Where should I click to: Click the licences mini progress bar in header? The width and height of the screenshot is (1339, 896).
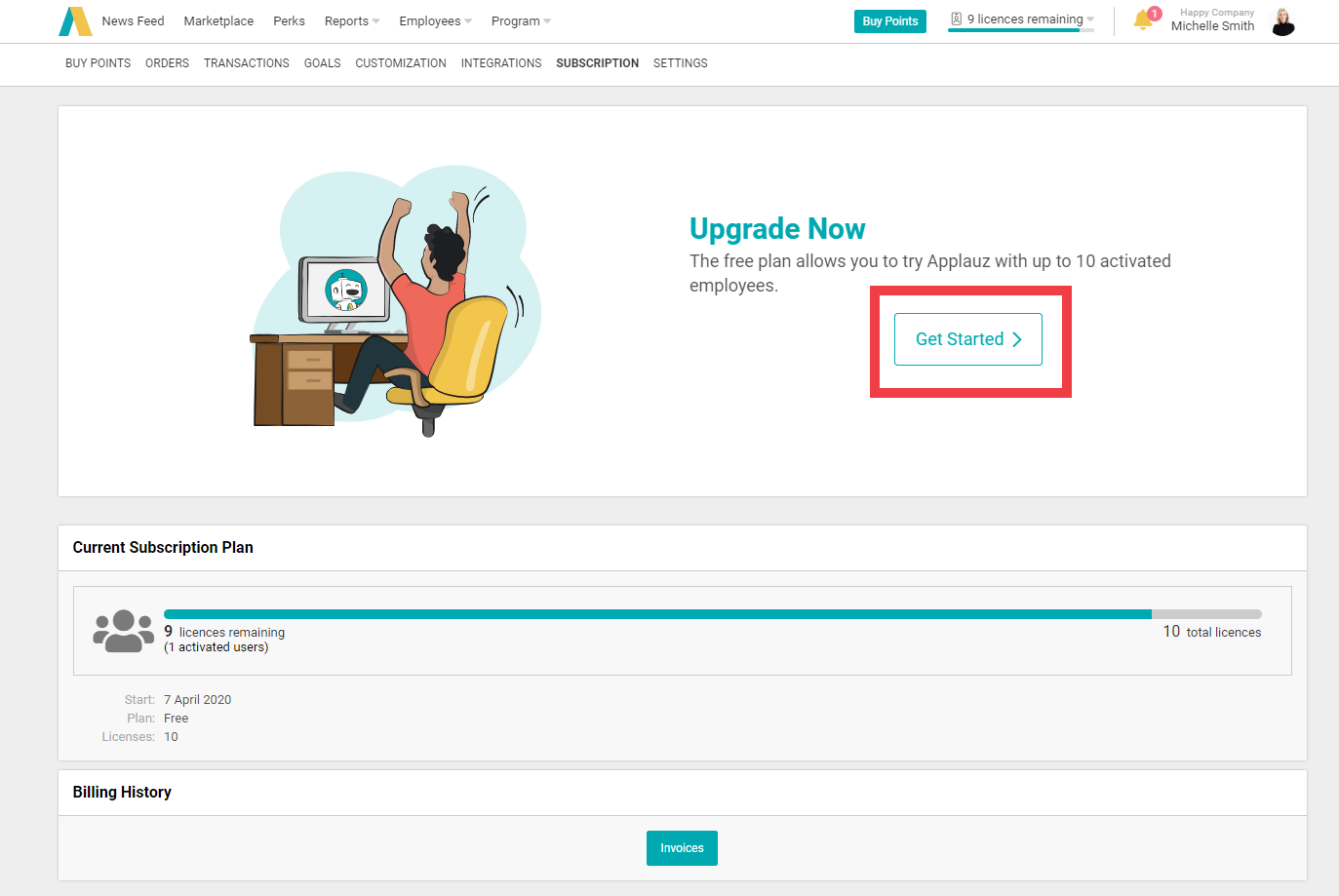1021,30
